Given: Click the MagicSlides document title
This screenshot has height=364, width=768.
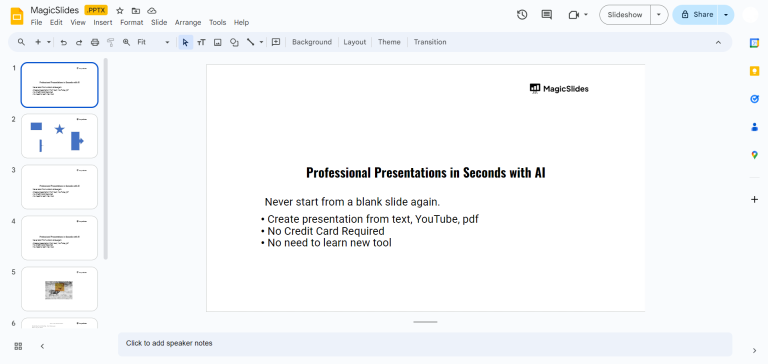Looking at the screenshot, I should [x=54, y=10].
